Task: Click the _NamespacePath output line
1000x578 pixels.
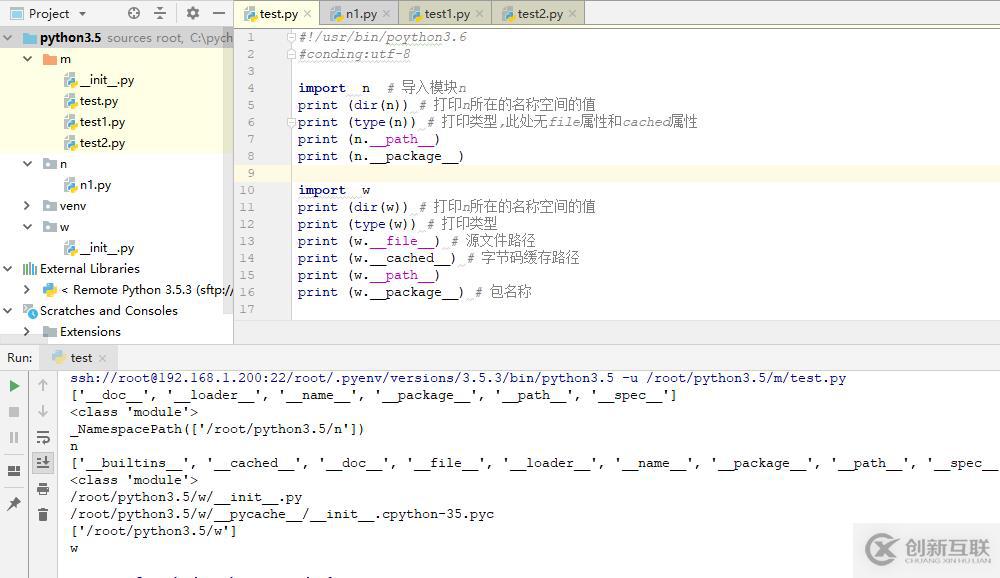Action: coord(217,429)
